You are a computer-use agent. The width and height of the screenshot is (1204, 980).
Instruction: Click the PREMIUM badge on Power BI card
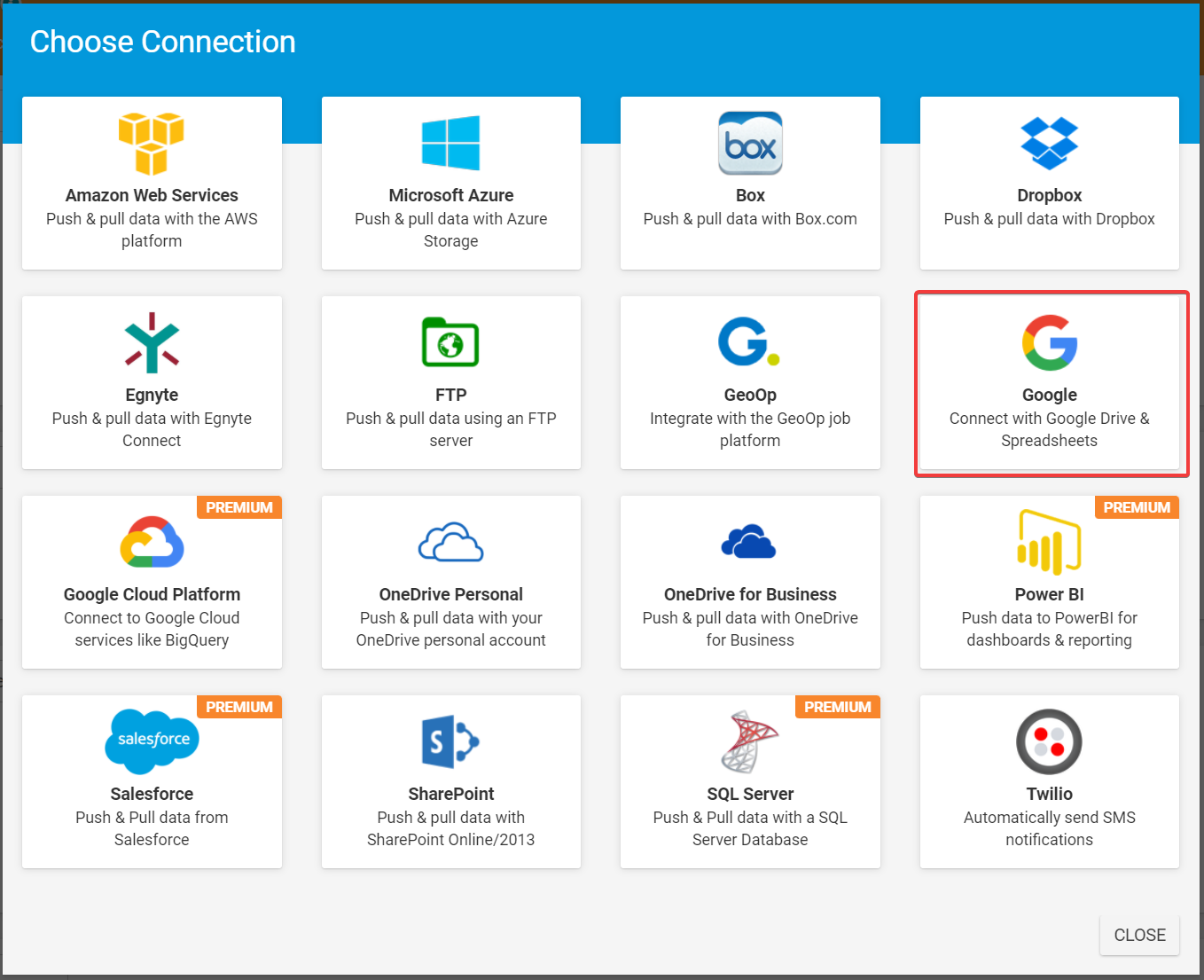(1137, 507)
